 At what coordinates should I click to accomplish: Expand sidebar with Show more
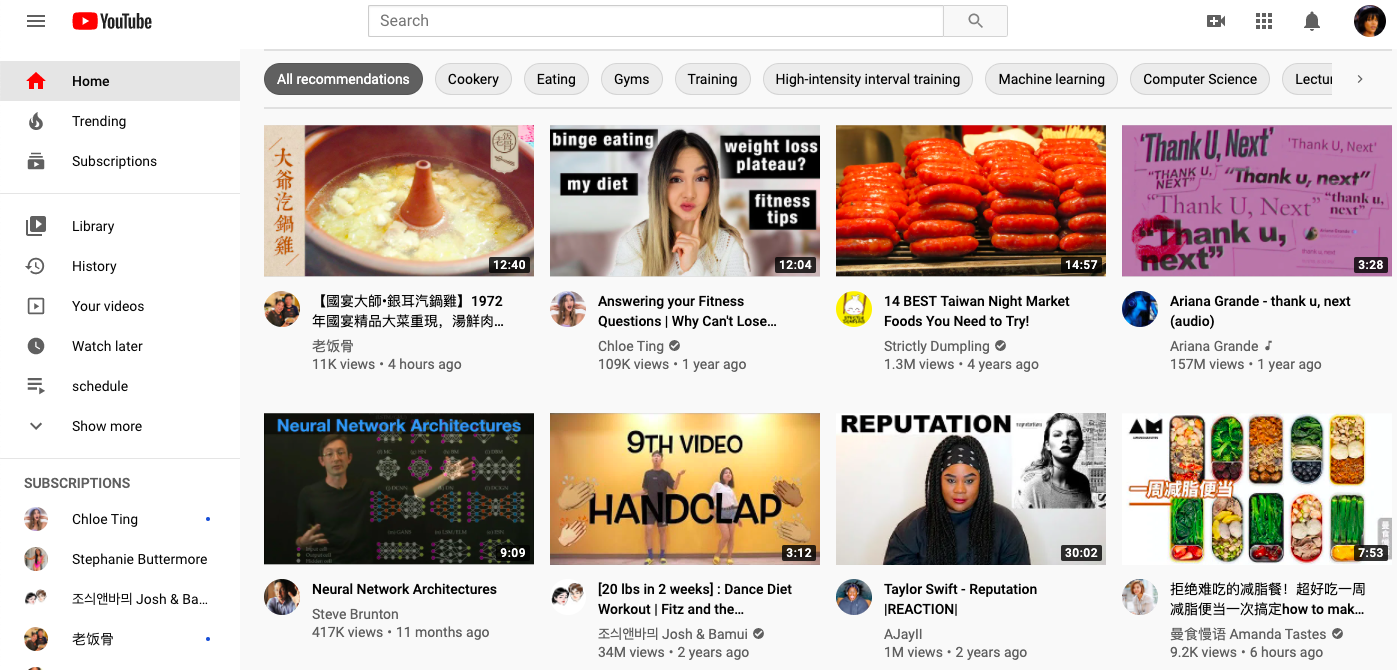pyautogui.click(x=106, y=426)
